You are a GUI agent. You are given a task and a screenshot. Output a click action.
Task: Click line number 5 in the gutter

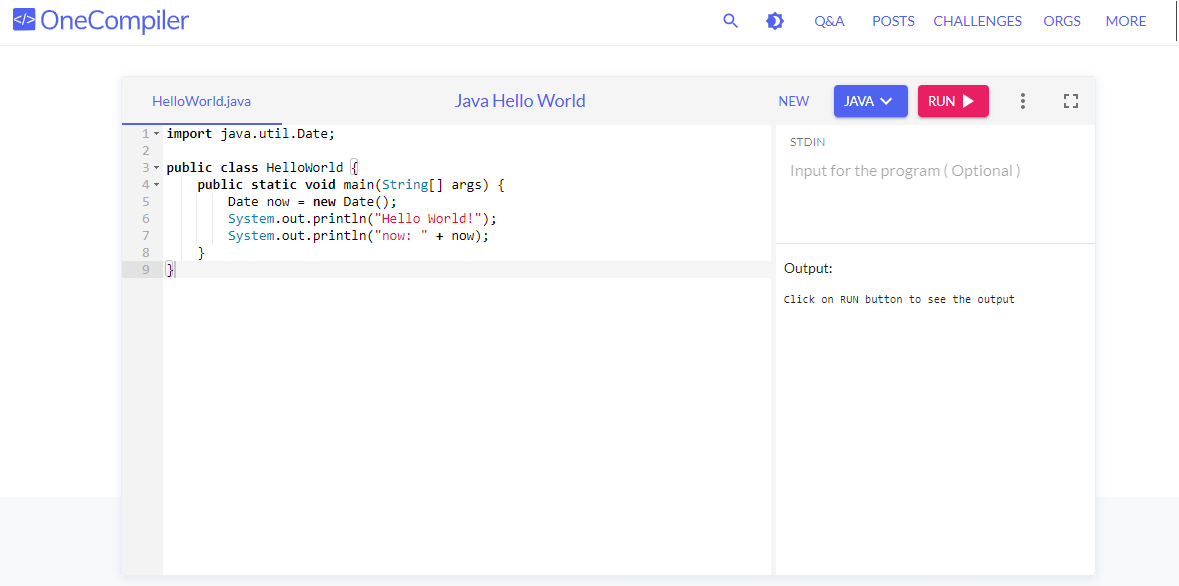[145, 202]
